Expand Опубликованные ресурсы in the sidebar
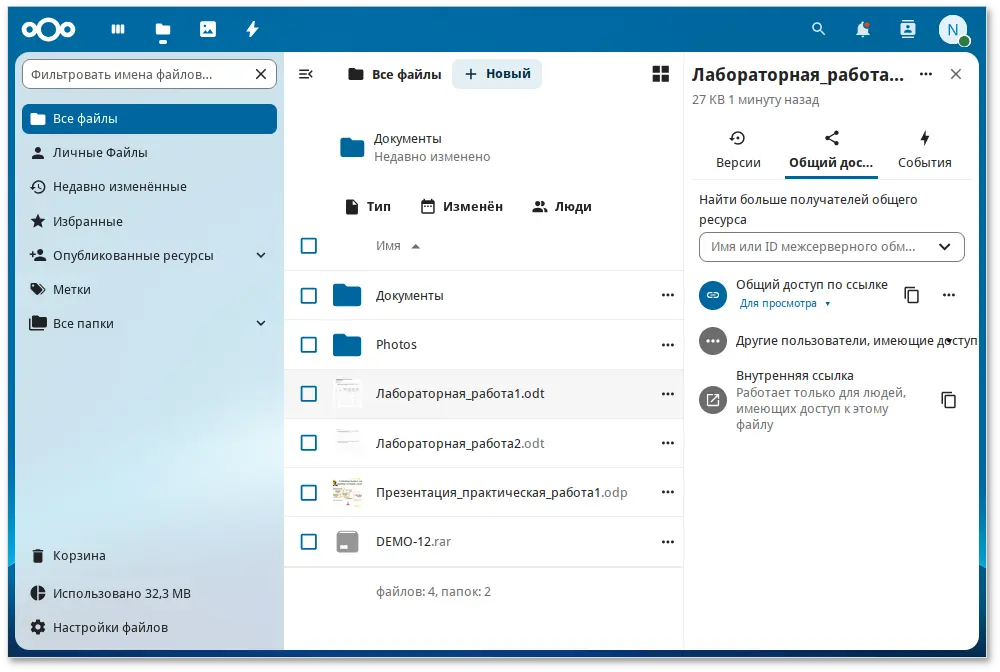 [x=261, y=255]
